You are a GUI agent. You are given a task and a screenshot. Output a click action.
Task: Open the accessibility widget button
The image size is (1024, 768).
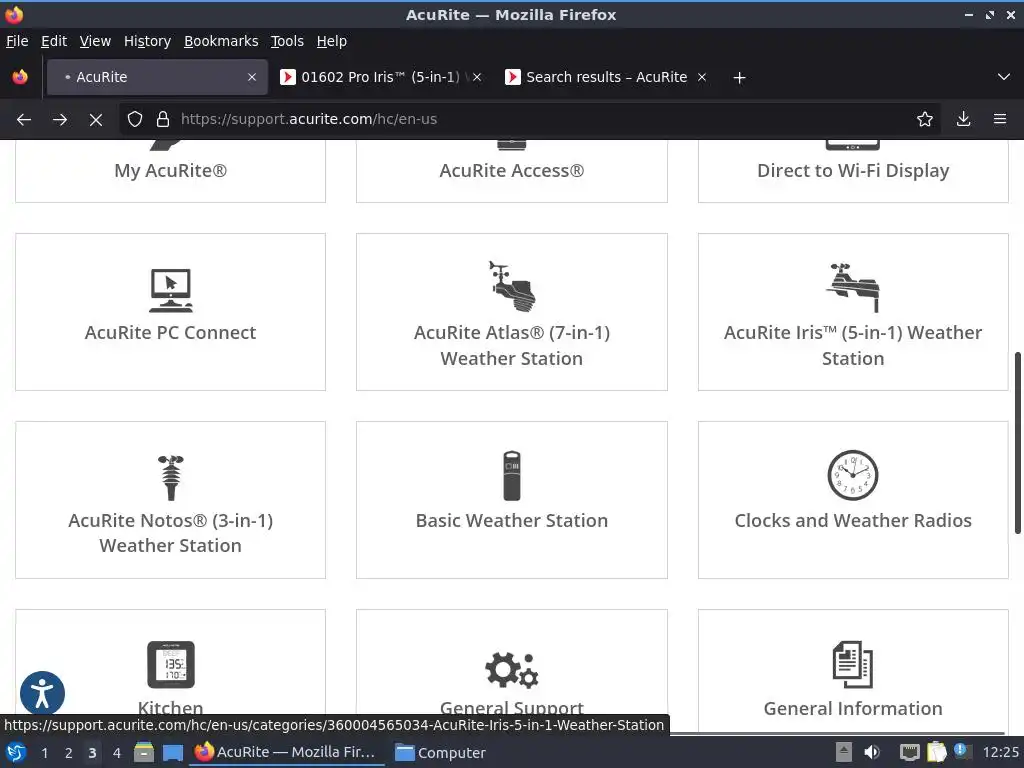pyautogui.click(x=42, y=693)
